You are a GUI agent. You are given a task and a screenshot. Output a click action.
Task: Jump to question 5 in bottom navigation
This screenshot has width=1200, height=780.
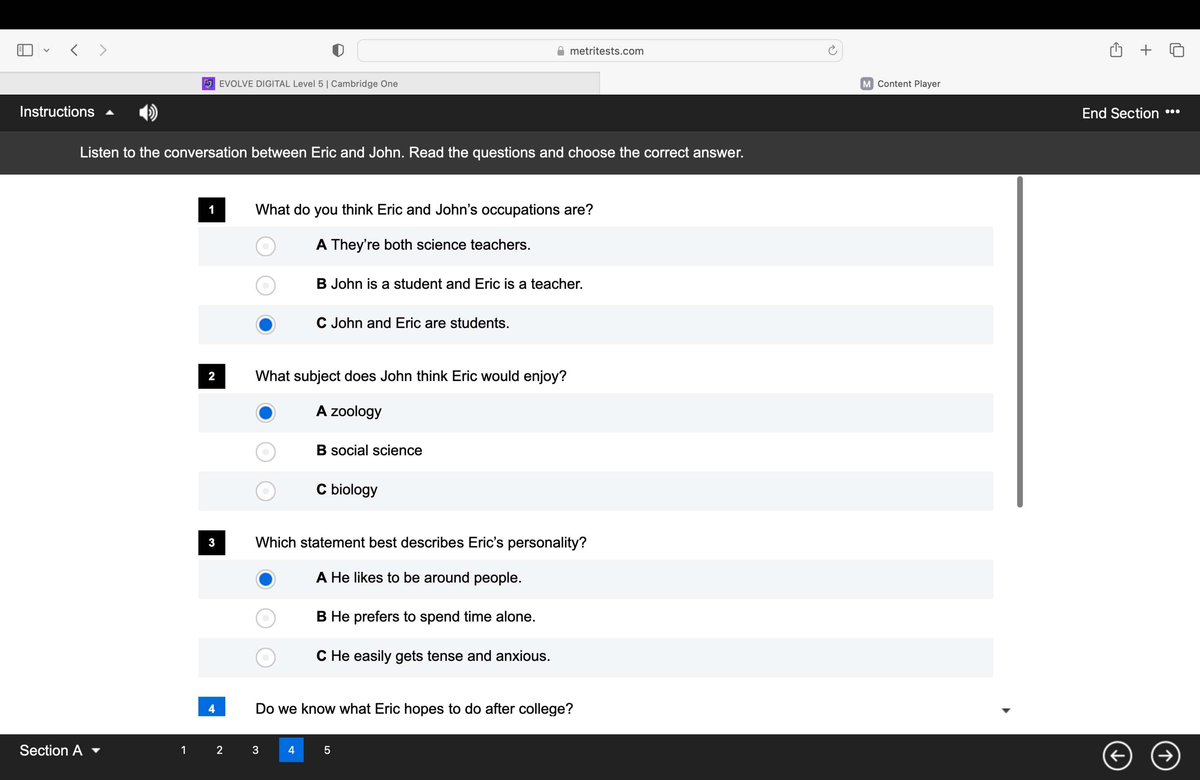click(x=325, y=750)
